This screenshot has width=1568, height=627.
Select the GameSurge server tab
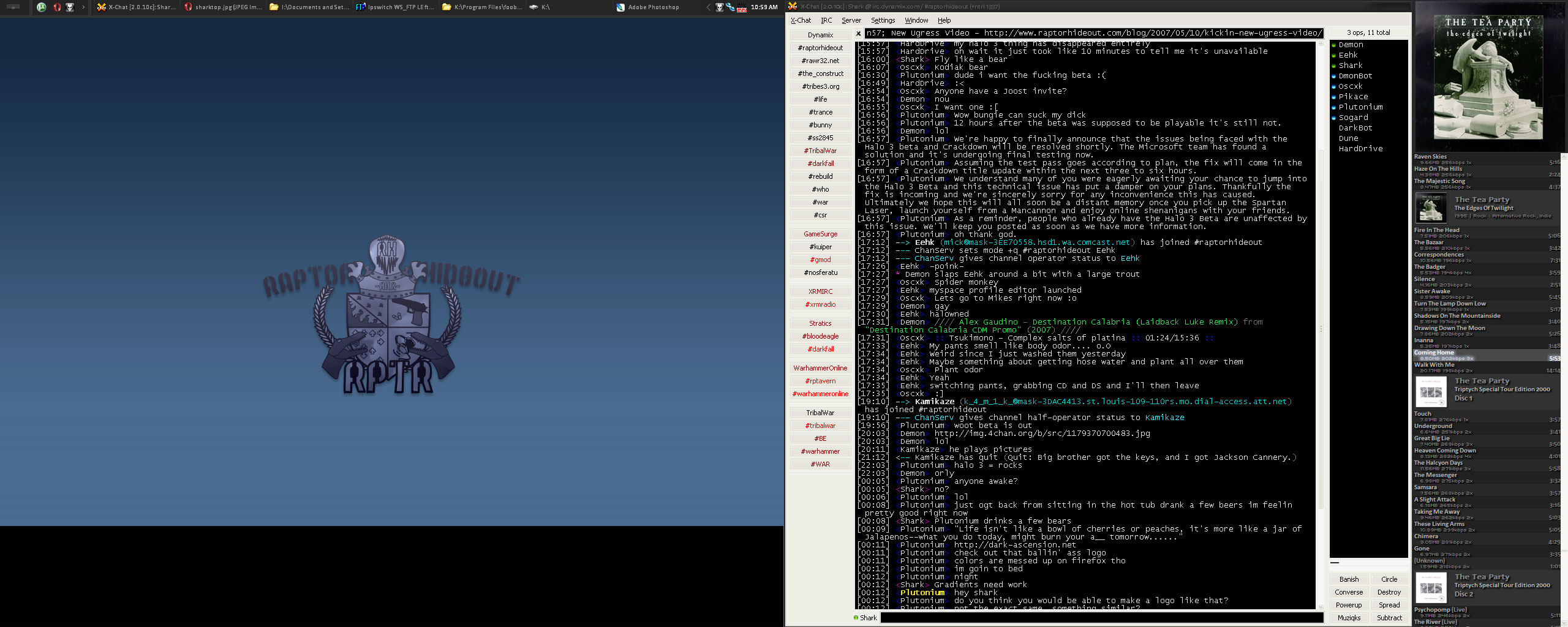coord(820,234)
